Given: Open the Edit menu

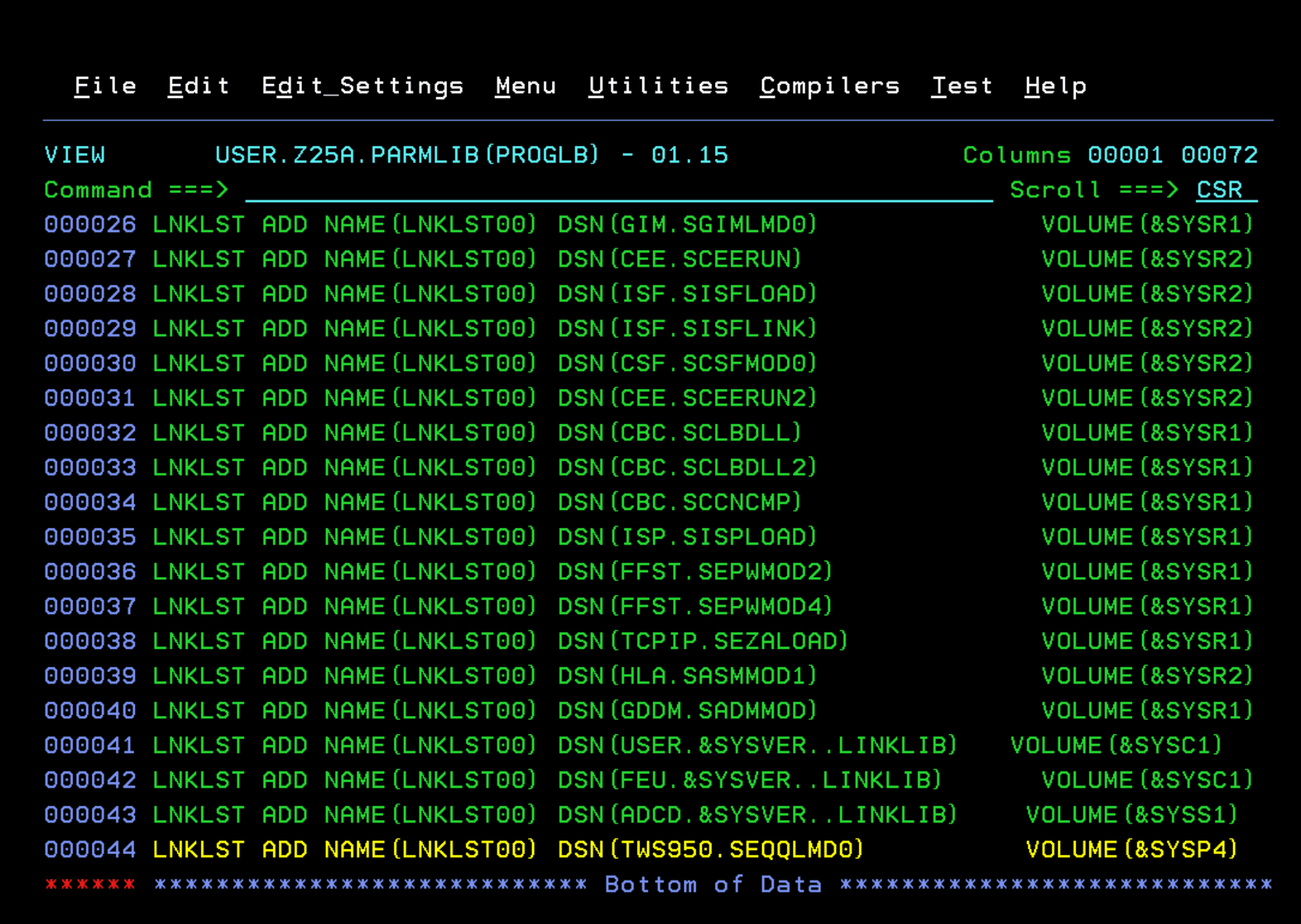Looking at the screenshot, I should point(199,86).
